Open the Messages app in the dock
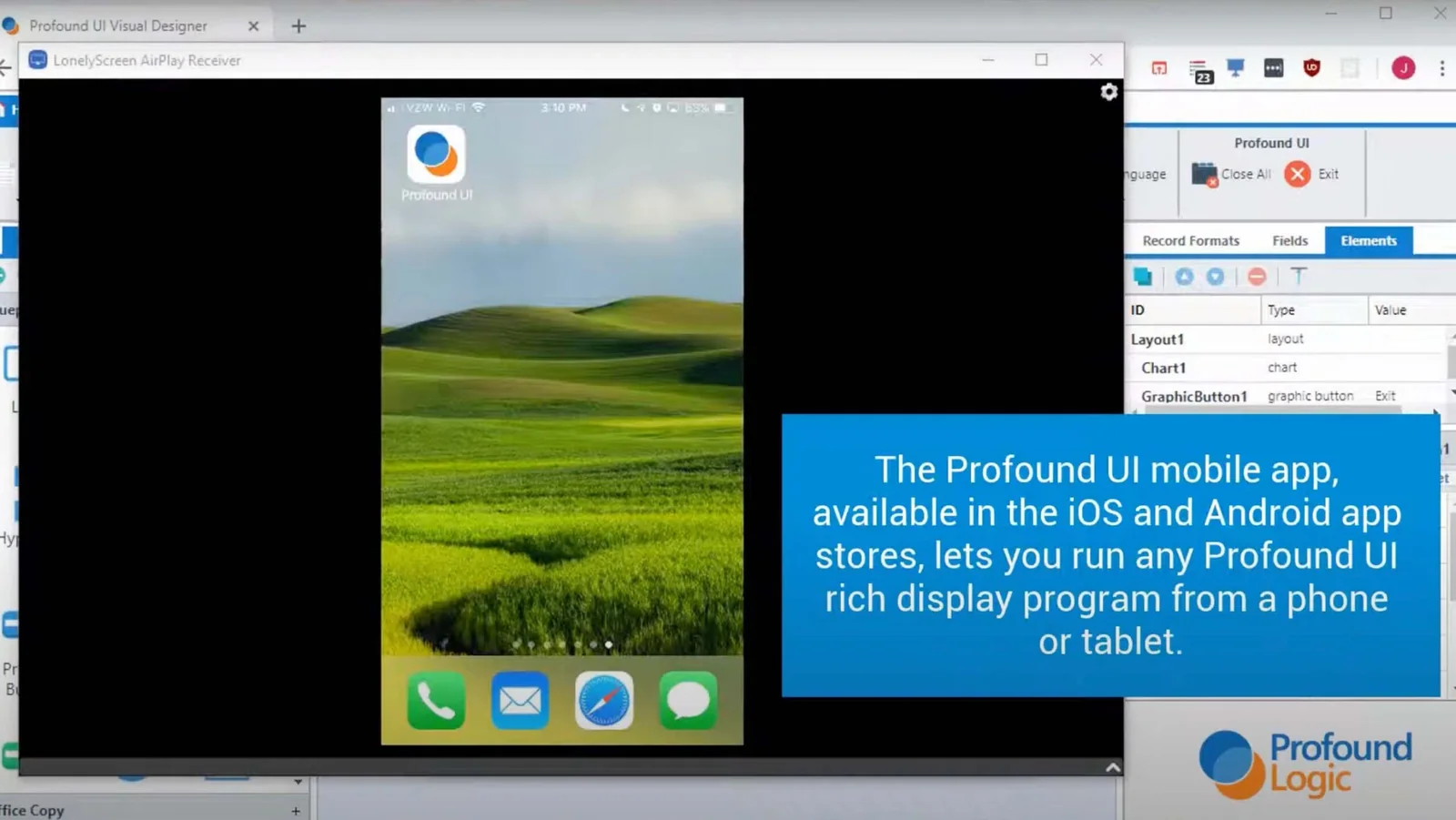Viewport: 1456px width, 820px height. click(x=688, y=700)
